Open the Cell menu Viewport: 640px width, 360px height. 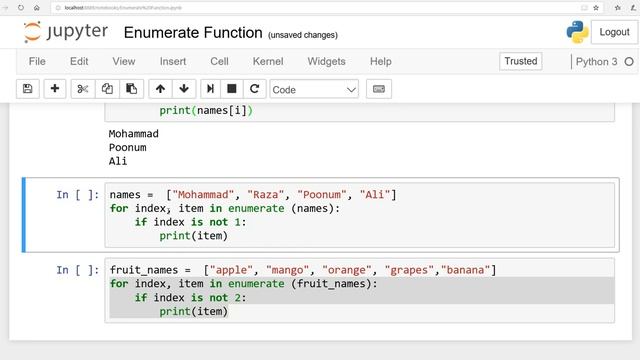(219, 61)
